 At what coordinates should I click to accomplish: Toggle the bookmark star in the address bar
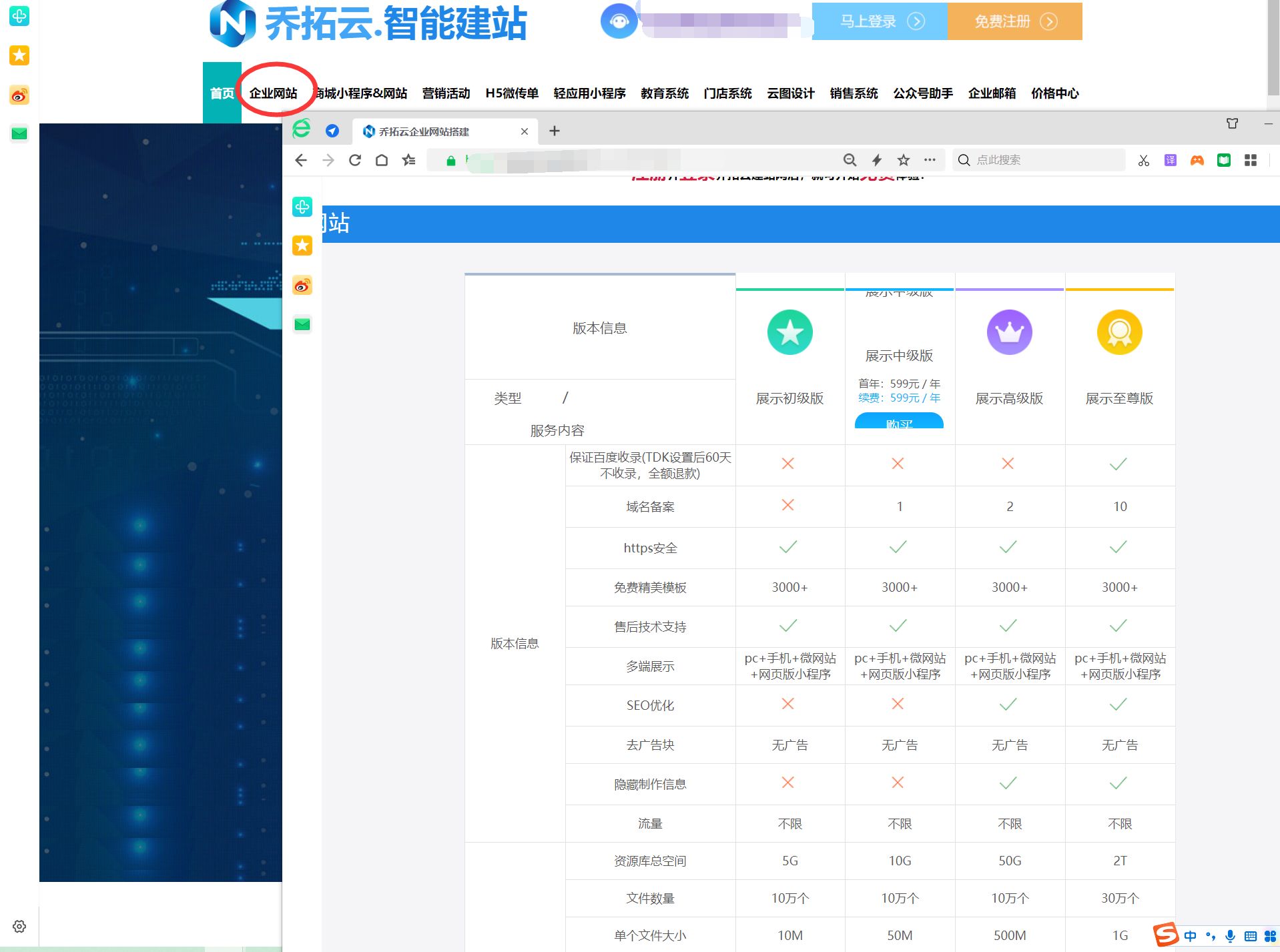pos(903,160)
